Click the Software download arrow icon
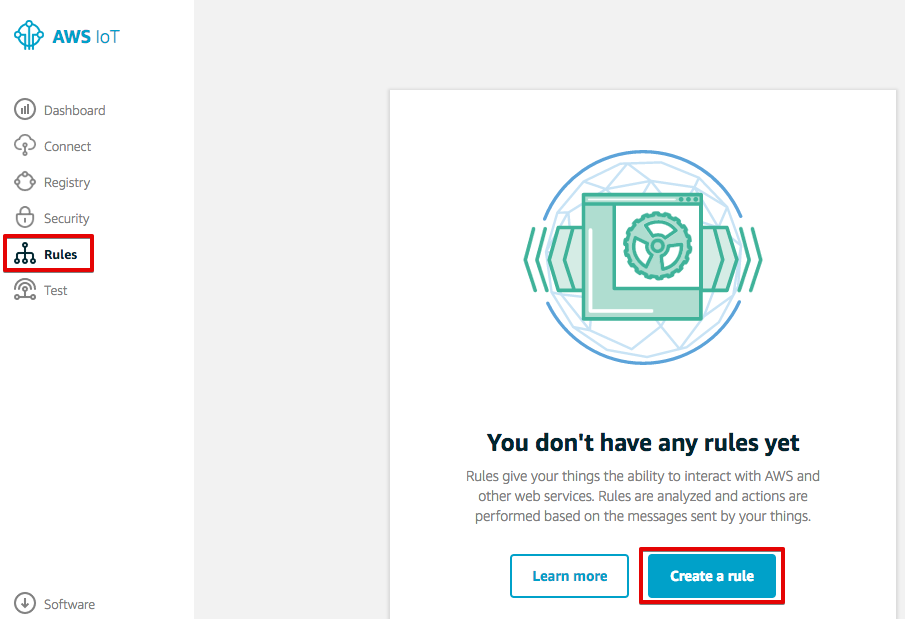This screenshot has height=619, width=905. (25, 603)
